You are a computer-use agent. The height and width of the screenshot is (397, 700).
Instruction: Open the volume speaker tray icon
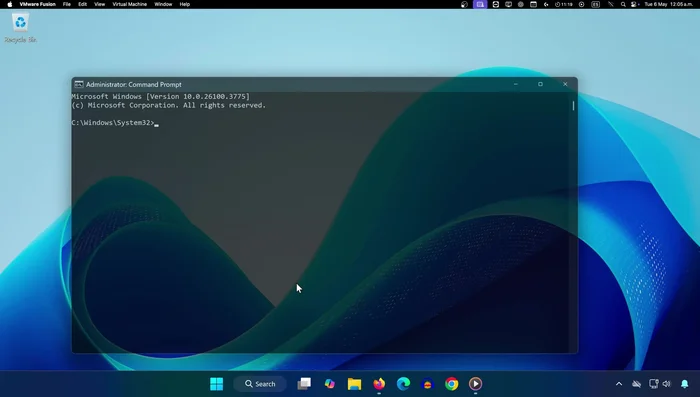pyautogui.click(x=667, y=384)
